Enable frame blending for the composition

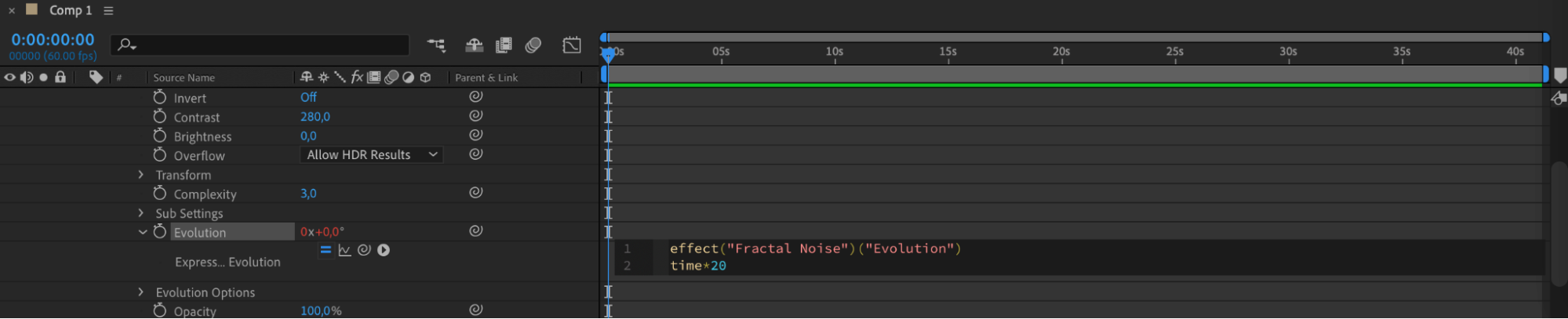[504, 45]
